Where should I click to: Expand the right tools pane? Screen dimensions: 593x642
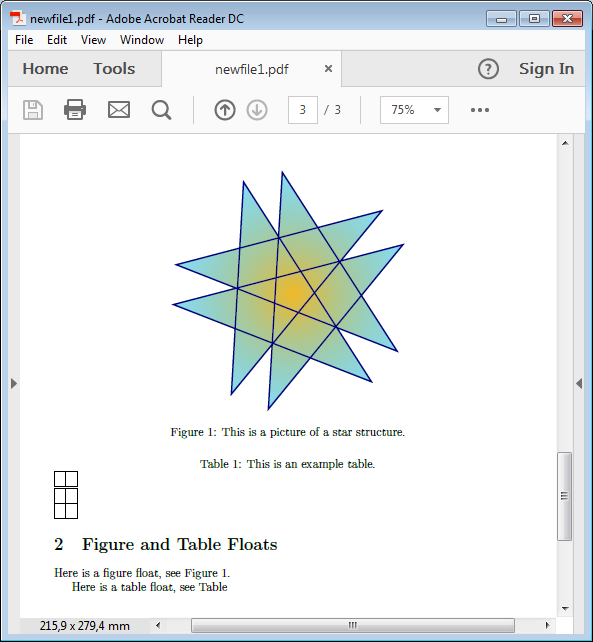point(579,384)
